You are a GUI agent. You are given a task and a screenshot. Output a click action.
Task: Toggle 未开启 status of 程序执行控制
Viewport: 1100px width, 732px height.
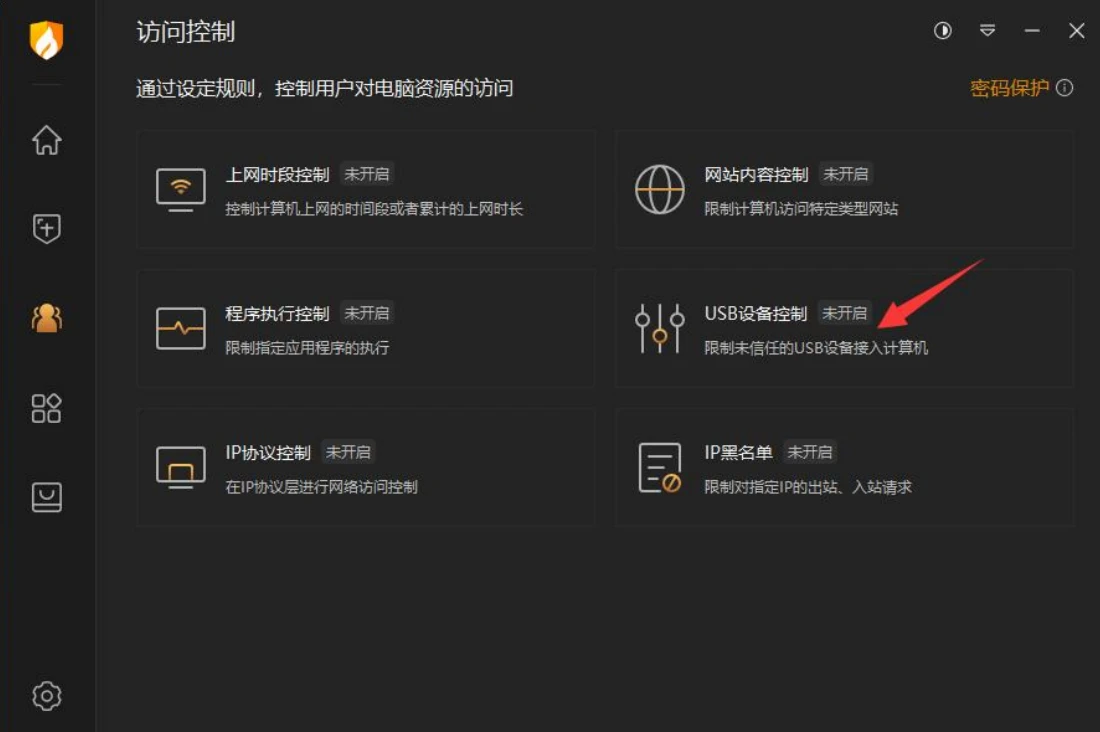tap(367, 313)
